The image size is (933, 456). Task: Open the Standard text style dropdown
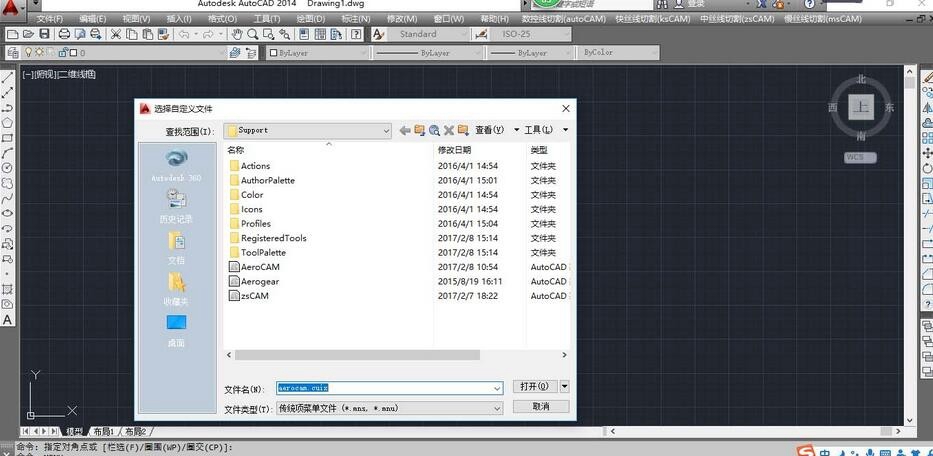click(x=463, y=34)
